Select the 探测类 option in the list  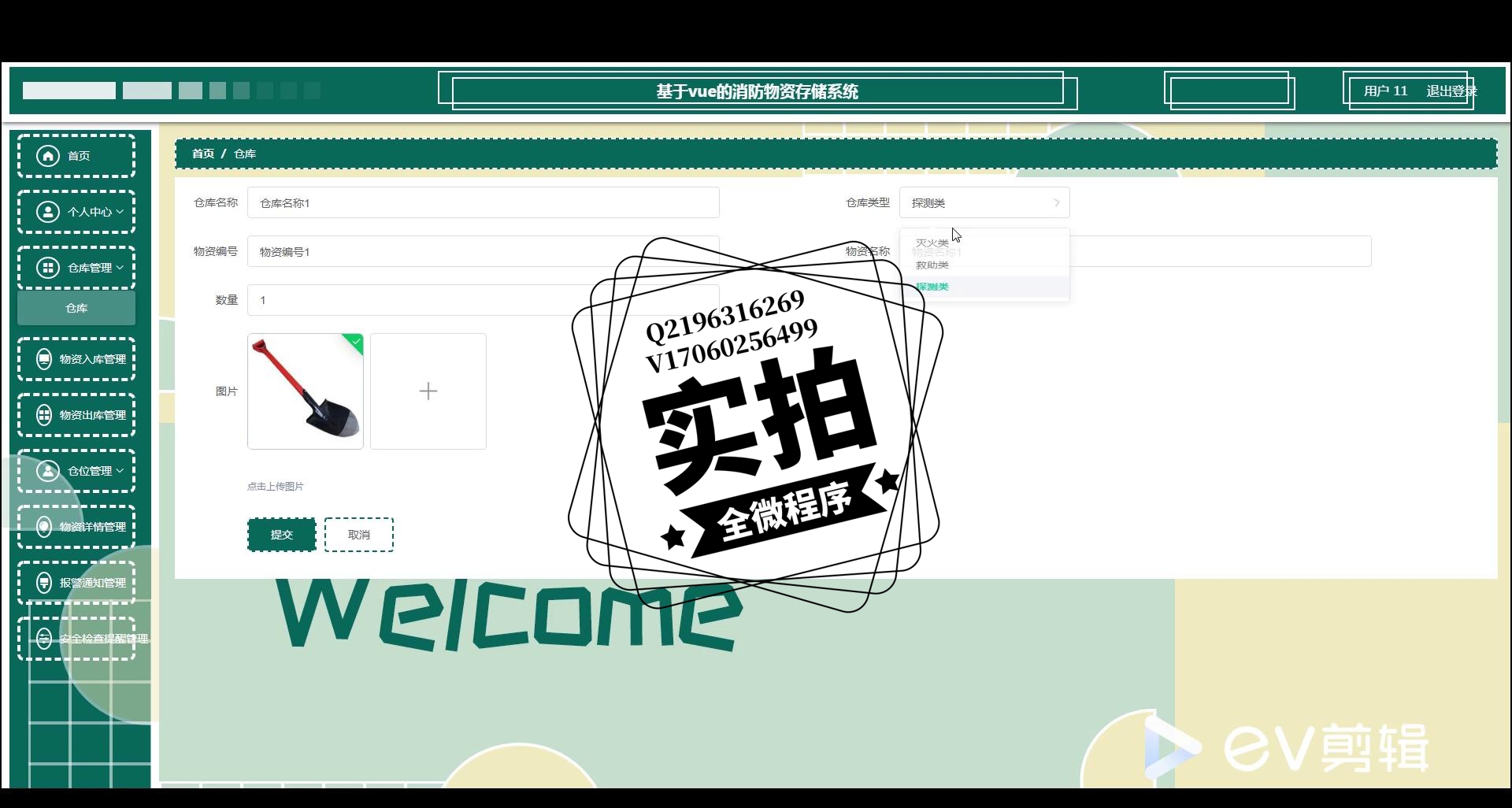click(984, 287)
